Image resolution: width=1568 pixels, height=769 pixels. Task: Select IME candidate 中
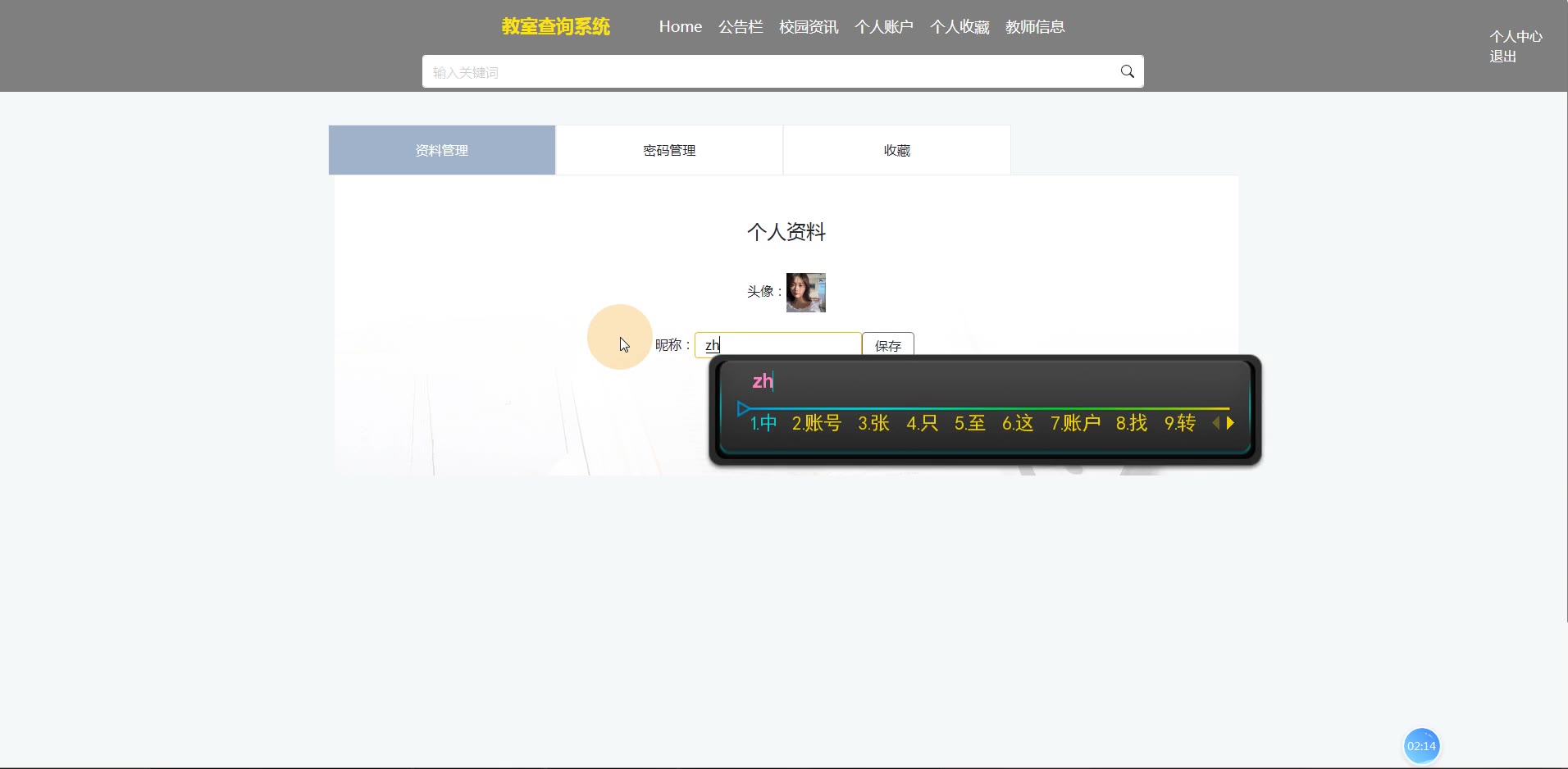pyautogui.click(x=763, y=423)
